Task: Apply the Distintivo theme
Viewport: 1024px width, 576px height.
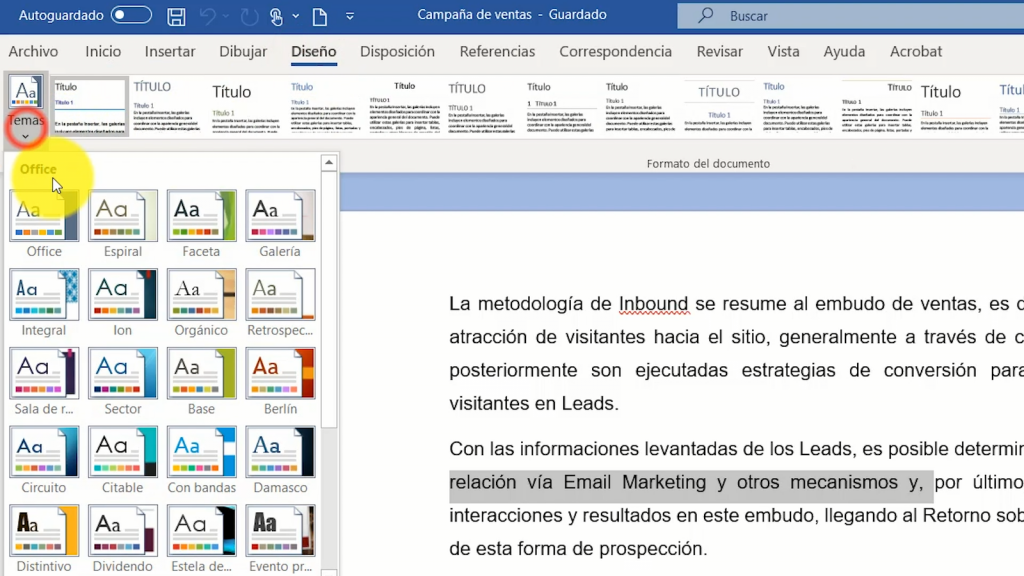Action: click(44, 539)
